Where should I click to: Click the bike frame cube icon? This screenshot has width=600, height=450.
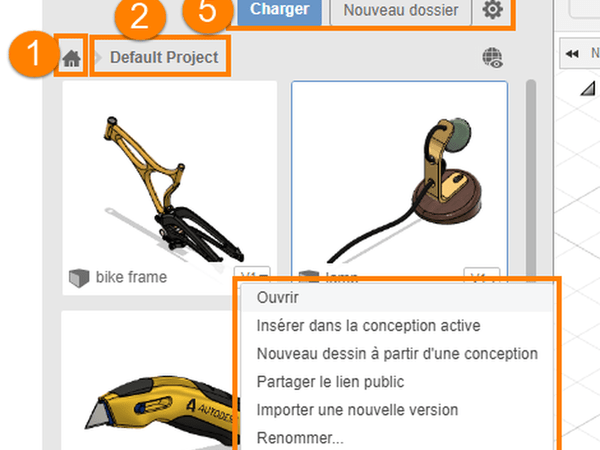pyautogui.click(x=79, y=277)
